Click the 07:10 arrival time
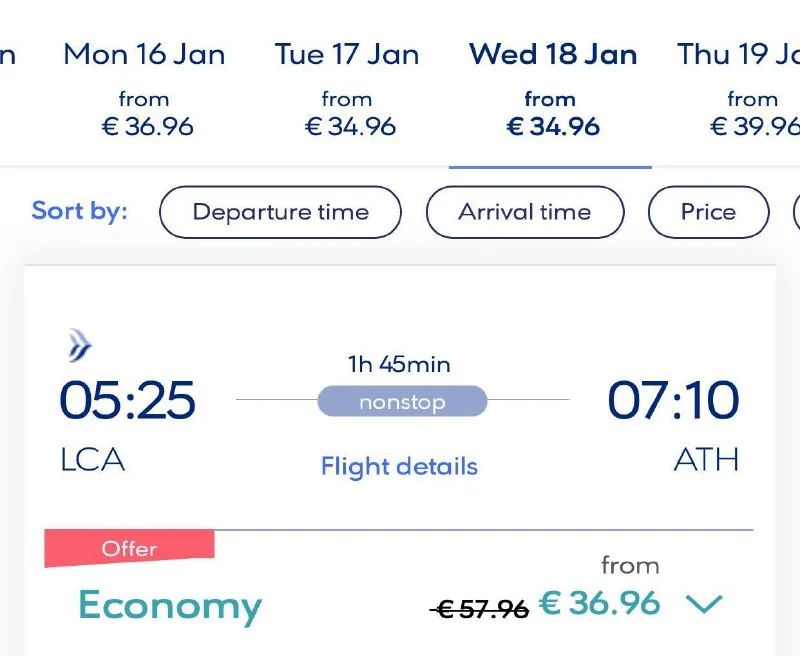Image resolution: width=800 pixels, height=656 pixels. [x=673, y=401]
